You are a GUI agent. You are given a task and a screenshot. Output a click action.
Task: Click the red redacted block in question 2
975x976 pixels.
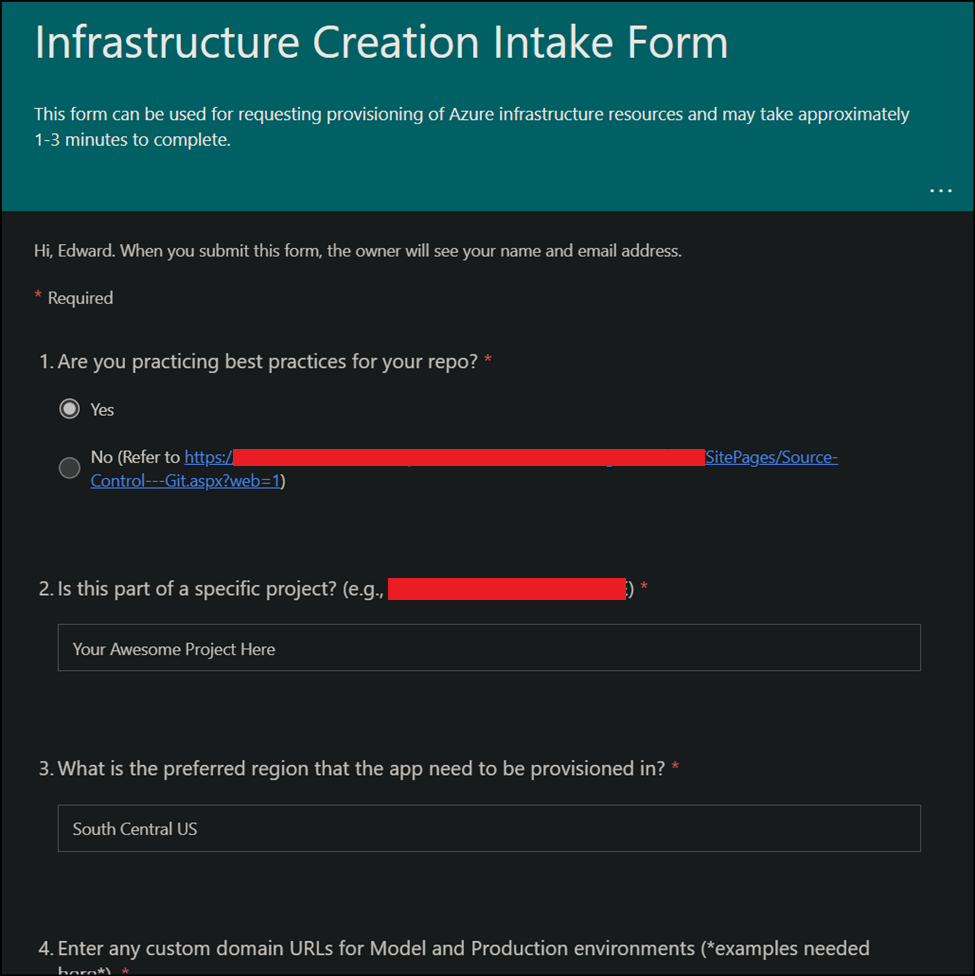pos(506,588)
